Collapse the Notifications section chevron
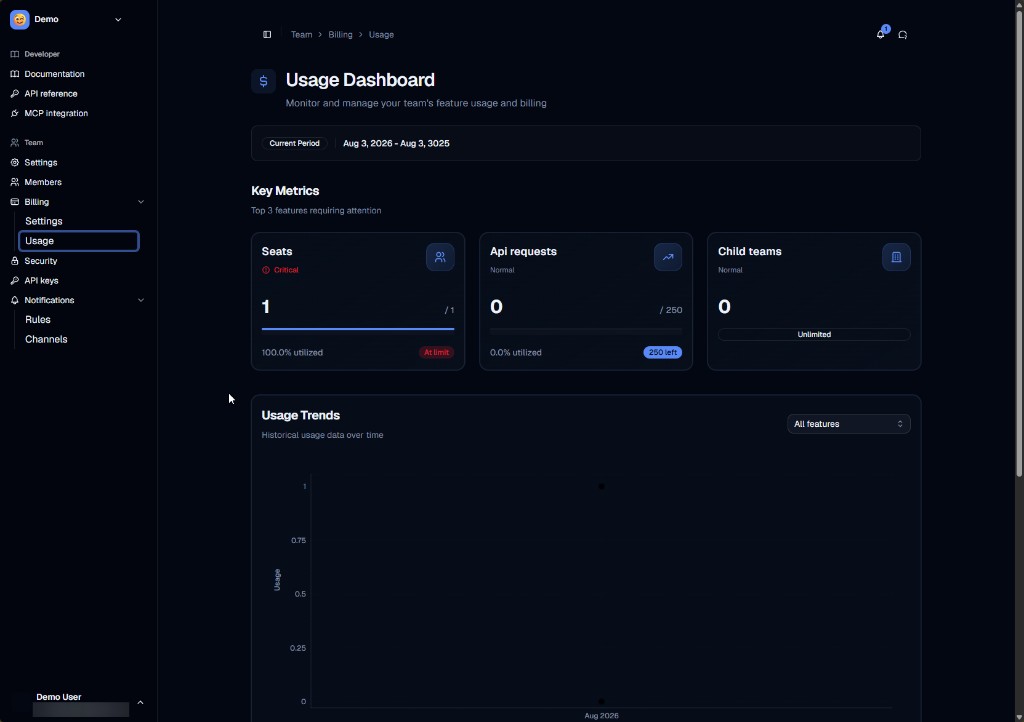This screenshot has width=1024, height=722. click(x=140, y=300)
